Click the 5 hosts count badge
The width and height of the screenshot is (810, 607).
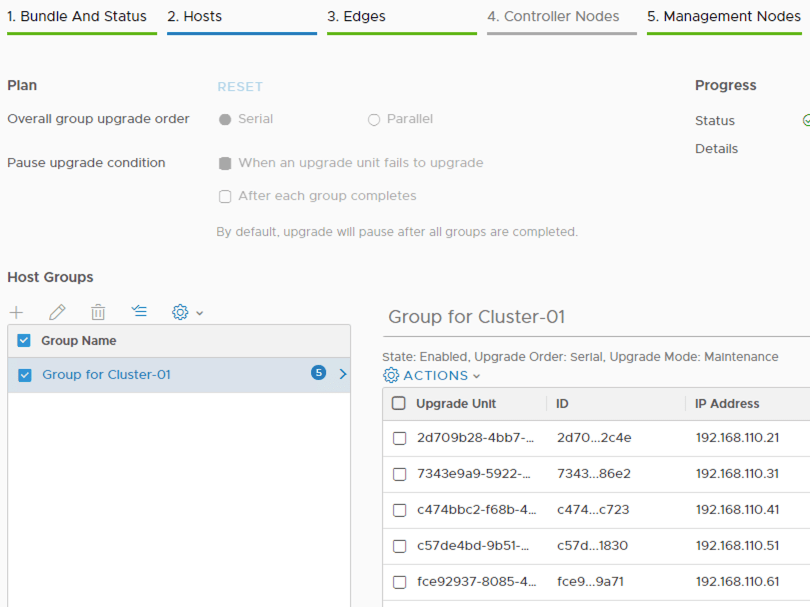[x=318, y=373]
